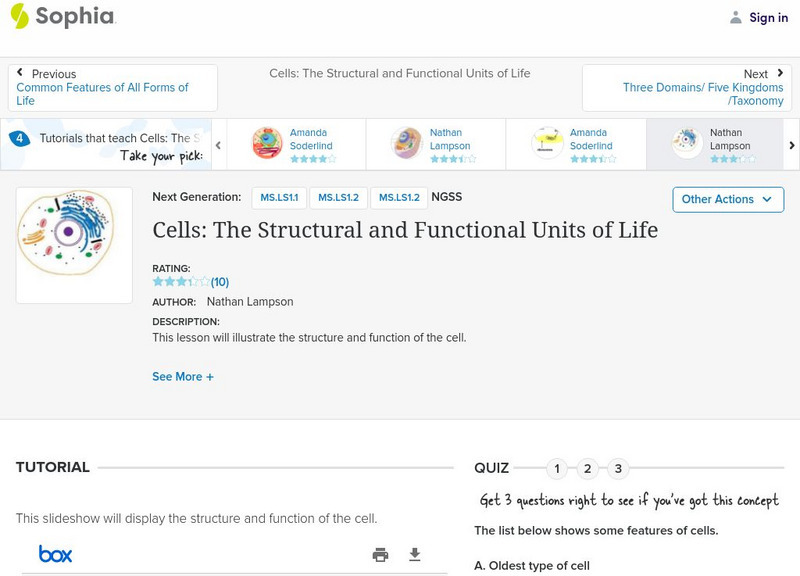Go to Next lesson Three Domains
Image resolution: width=800 pixels, height=576 pixels.
(686, 87)
